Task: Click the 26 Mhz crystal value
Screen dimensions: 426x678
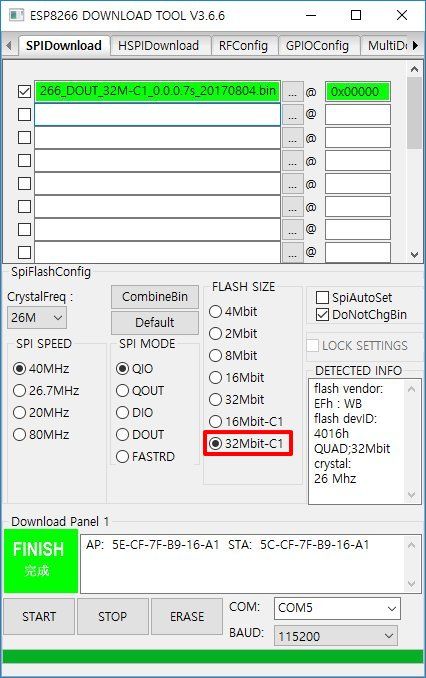Action: pos(335,479)
